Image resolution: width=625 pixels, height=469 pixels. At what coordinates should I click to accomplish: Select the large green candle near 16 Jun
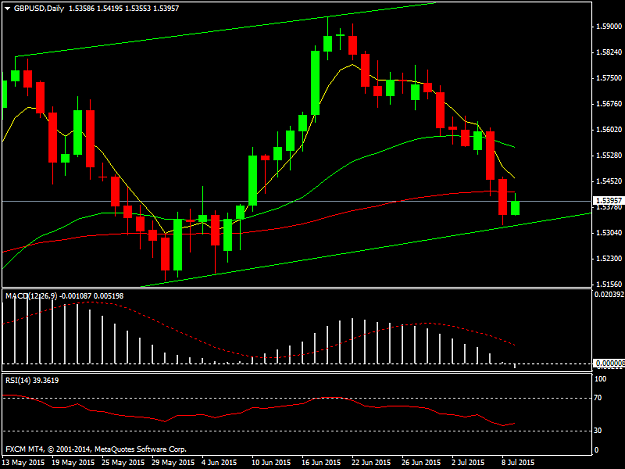tap(315, 83)
